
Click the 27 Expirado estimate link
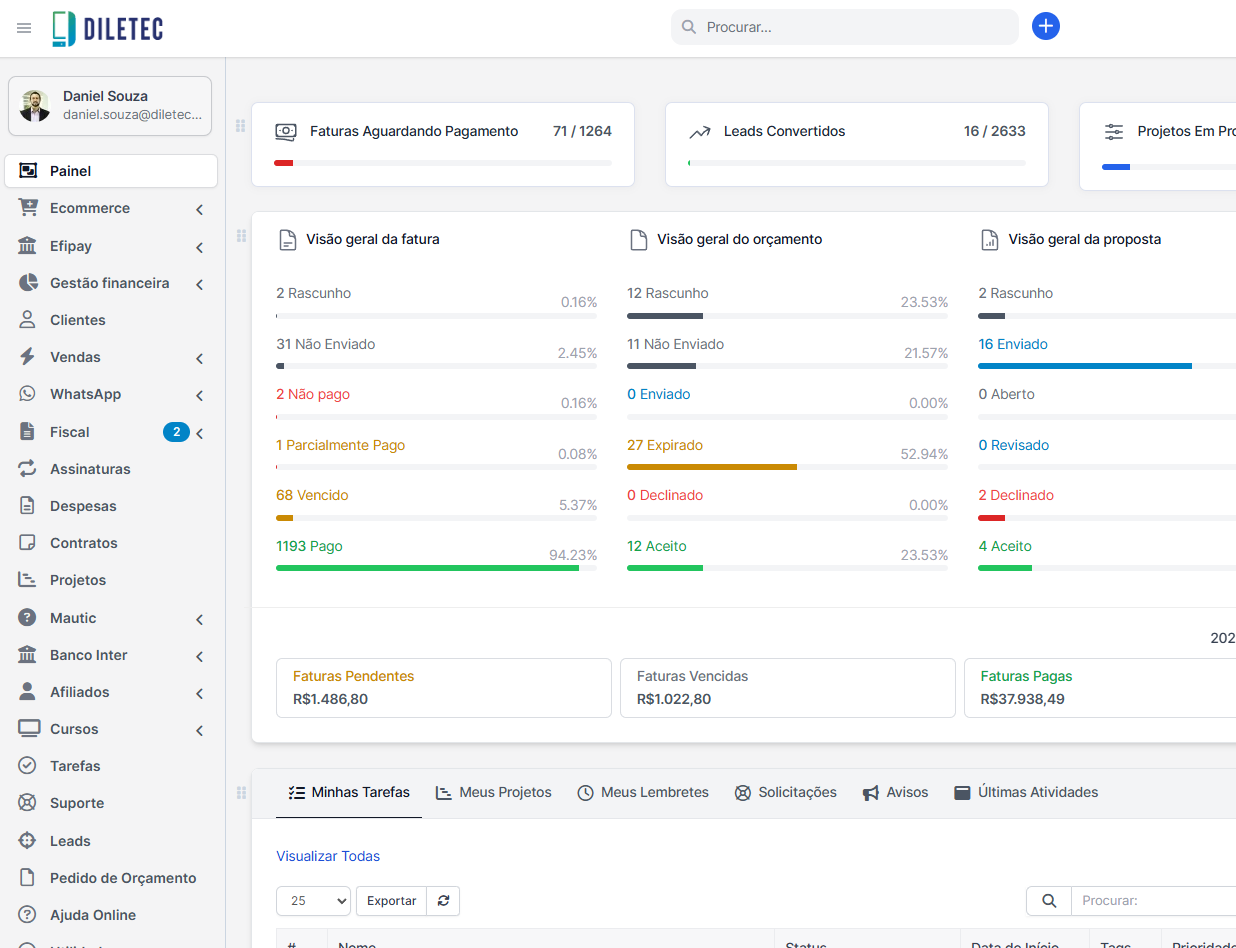point(665,445)
